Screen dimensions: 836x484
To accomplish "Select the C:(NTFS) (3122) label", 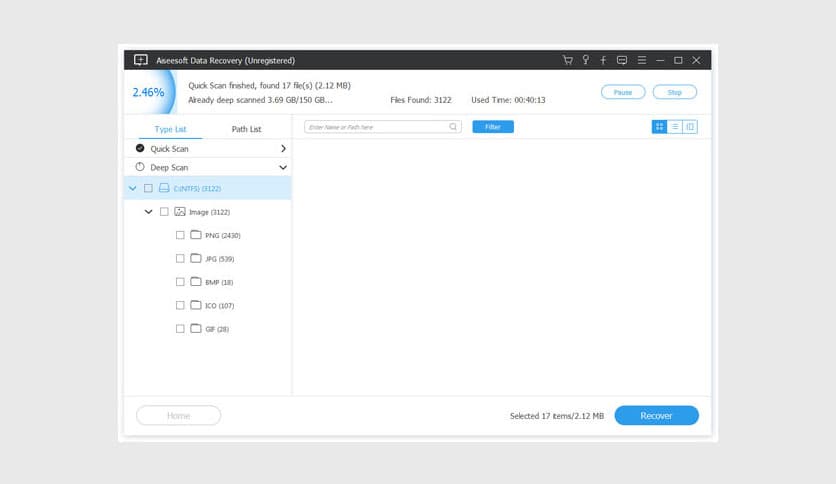I will click(197, 189).
